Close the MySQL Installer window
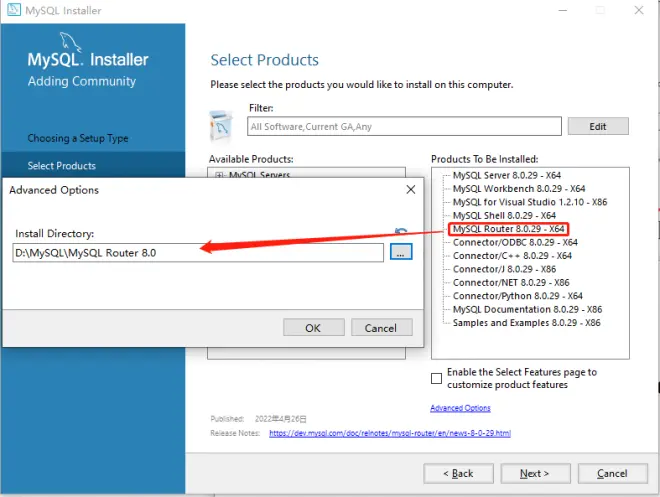The width and height of the screenshot is (660, 497). (639, 10)
